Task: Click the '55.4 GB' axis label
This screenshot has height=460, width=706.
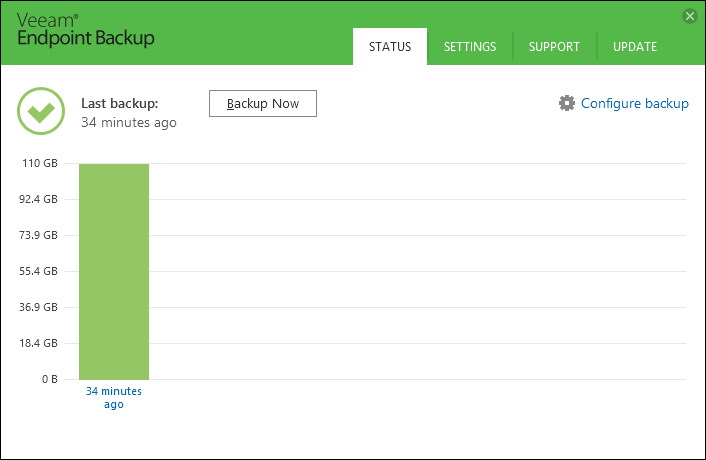Action: click(x=38, y=271)
